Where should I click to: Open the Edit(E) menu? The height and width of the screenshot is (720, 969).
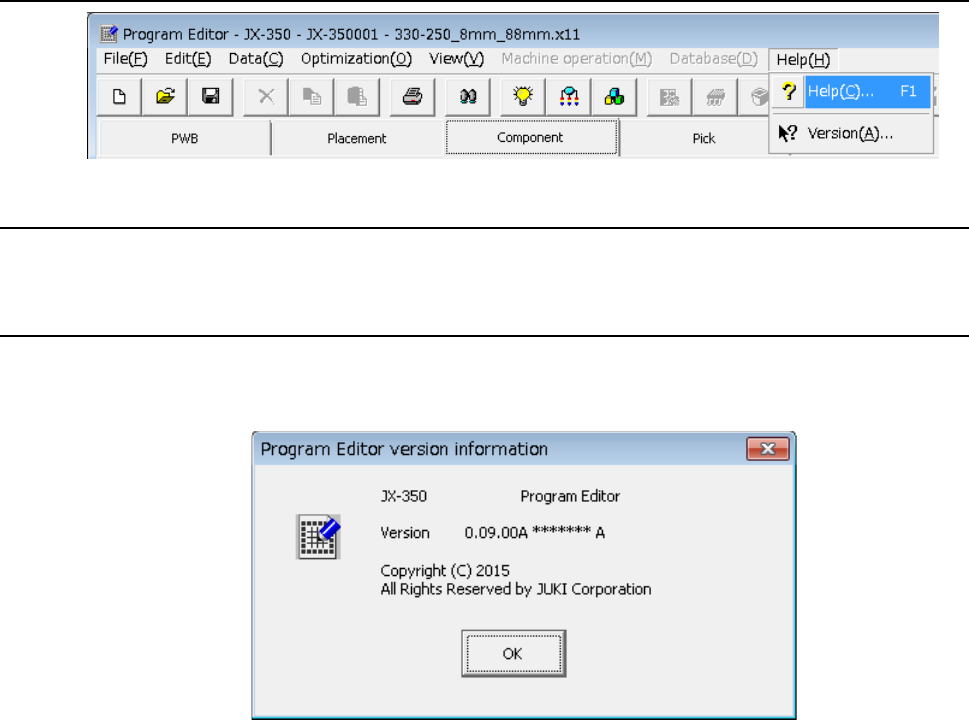click(188, 59)
